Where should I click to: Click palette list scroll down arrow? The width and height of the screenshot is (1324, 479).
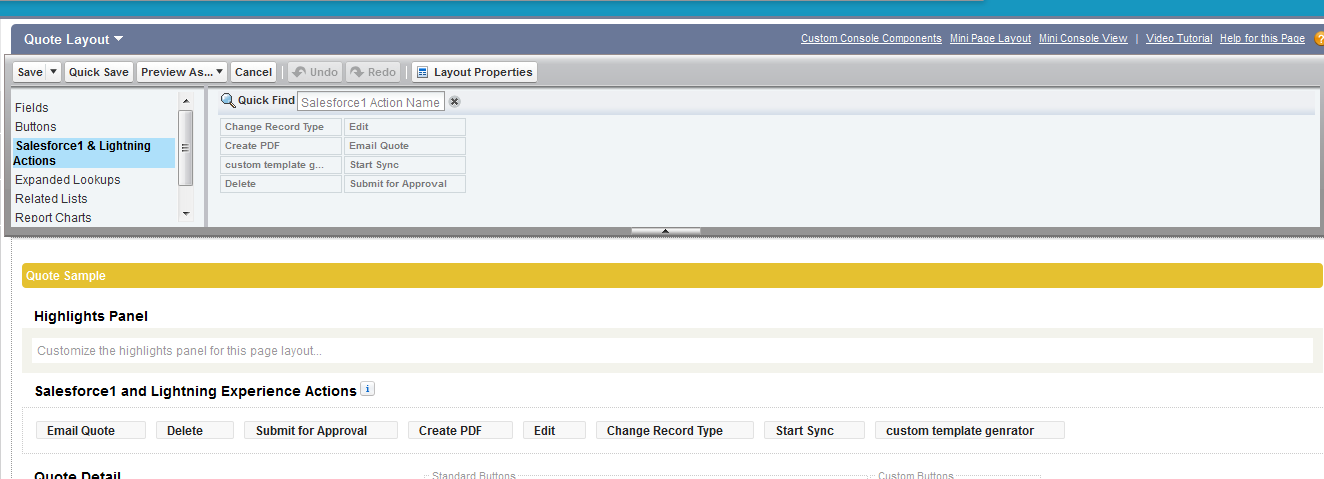tap(185, 213)
